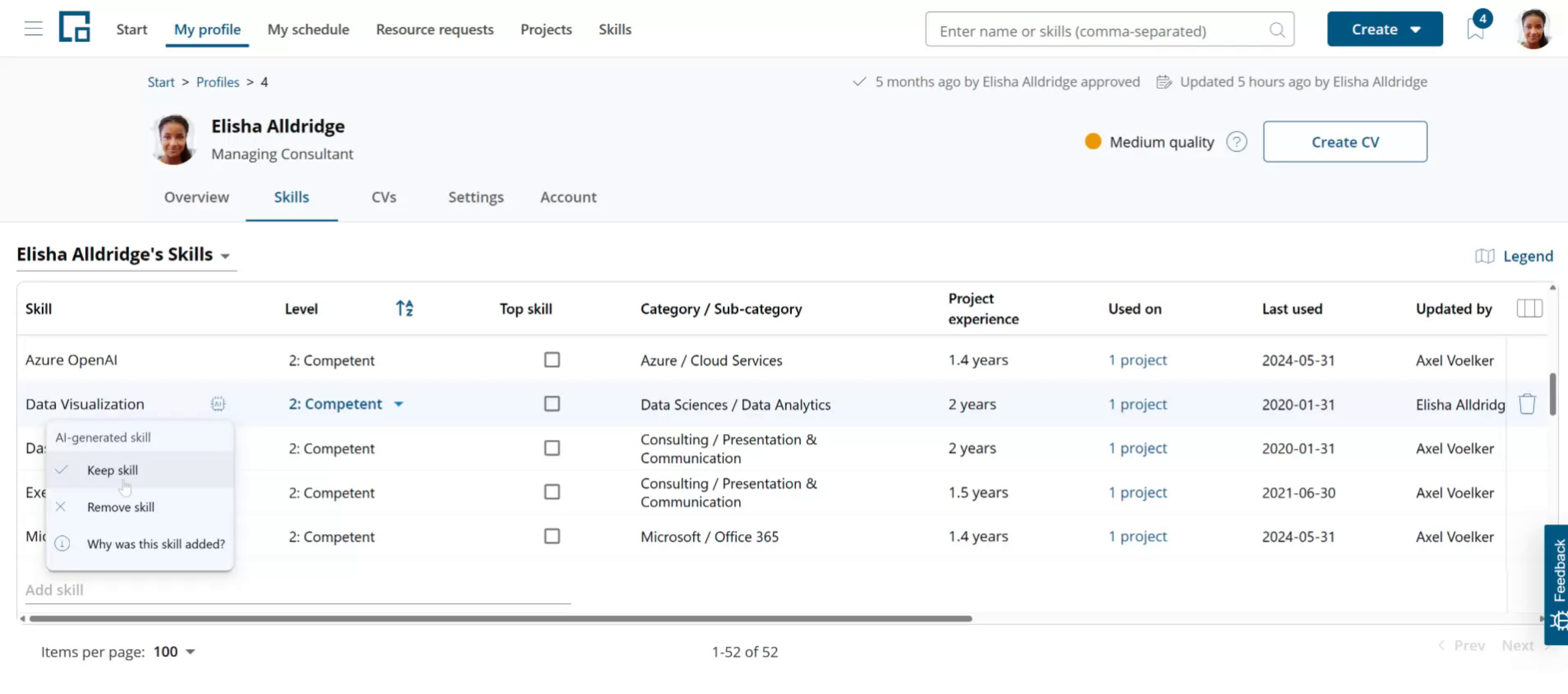The image size is (1568, 694).
Task: Toggle Top skill checkbox in 2020-01-31 Axel Voelker row
Action: 551,448
